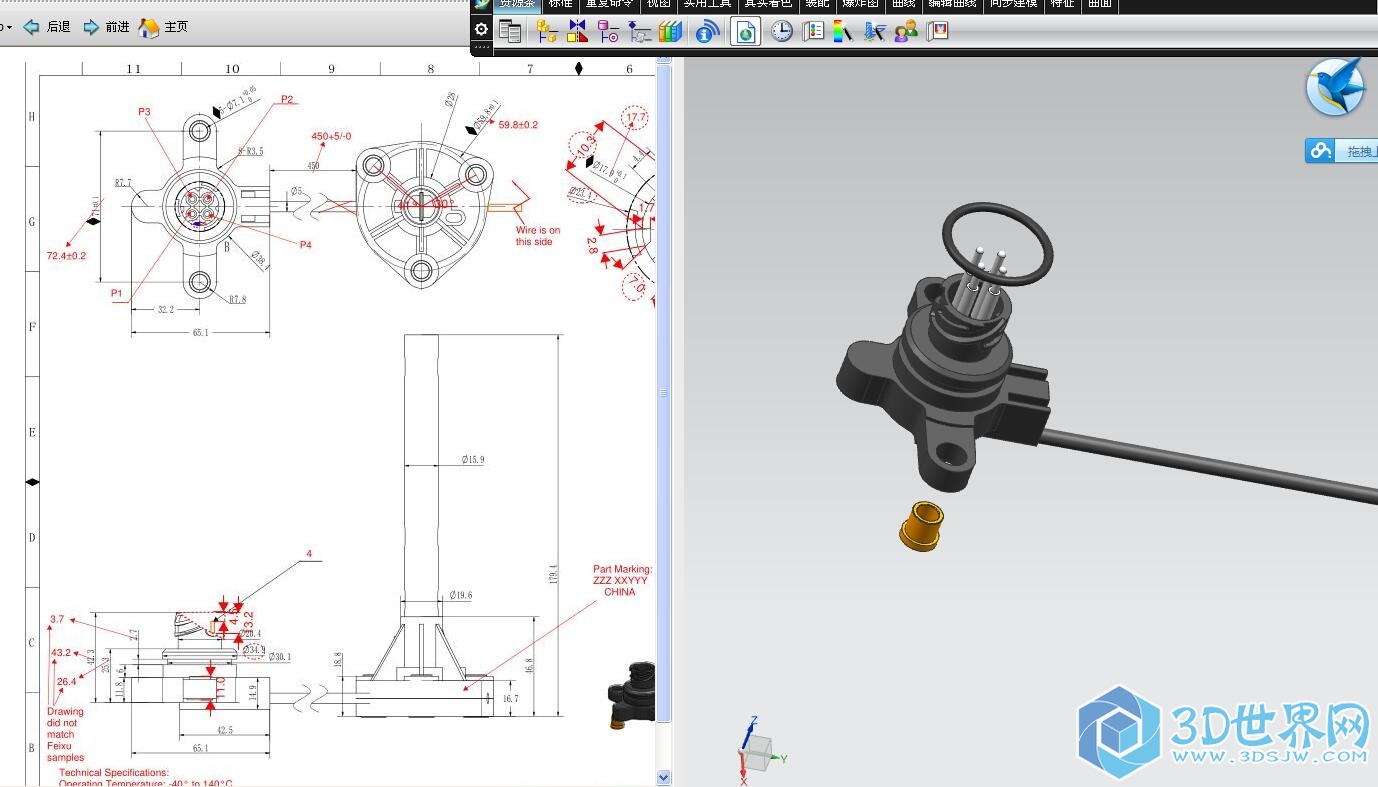1378x787 pixels.
Task: Click the 'Part Marking: ZZZ XXYYY CHINA' annotation
Action: [x=620, y=581]
